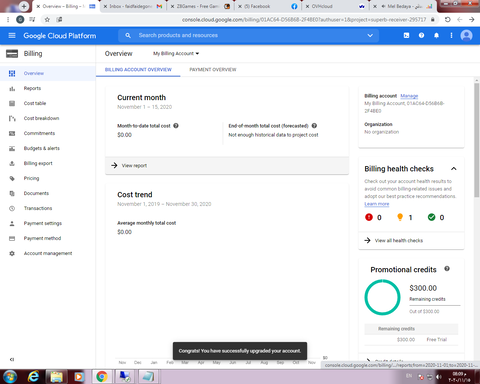The height and width of the screenshot is (384, 480).
Task: Click the Payment method card icon
Action: click(x=12, y=238)
